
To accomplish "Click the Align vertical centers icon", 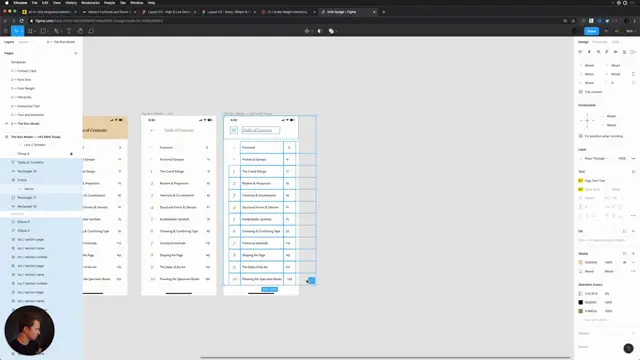I will [x=616, y=52].
